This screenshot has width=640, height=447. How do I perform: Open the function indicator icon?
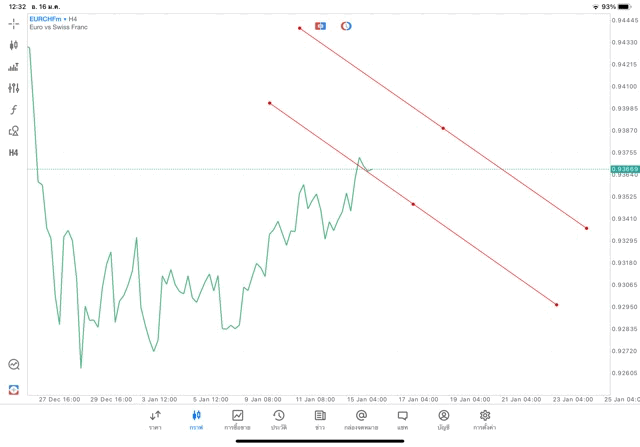[14, 109]
